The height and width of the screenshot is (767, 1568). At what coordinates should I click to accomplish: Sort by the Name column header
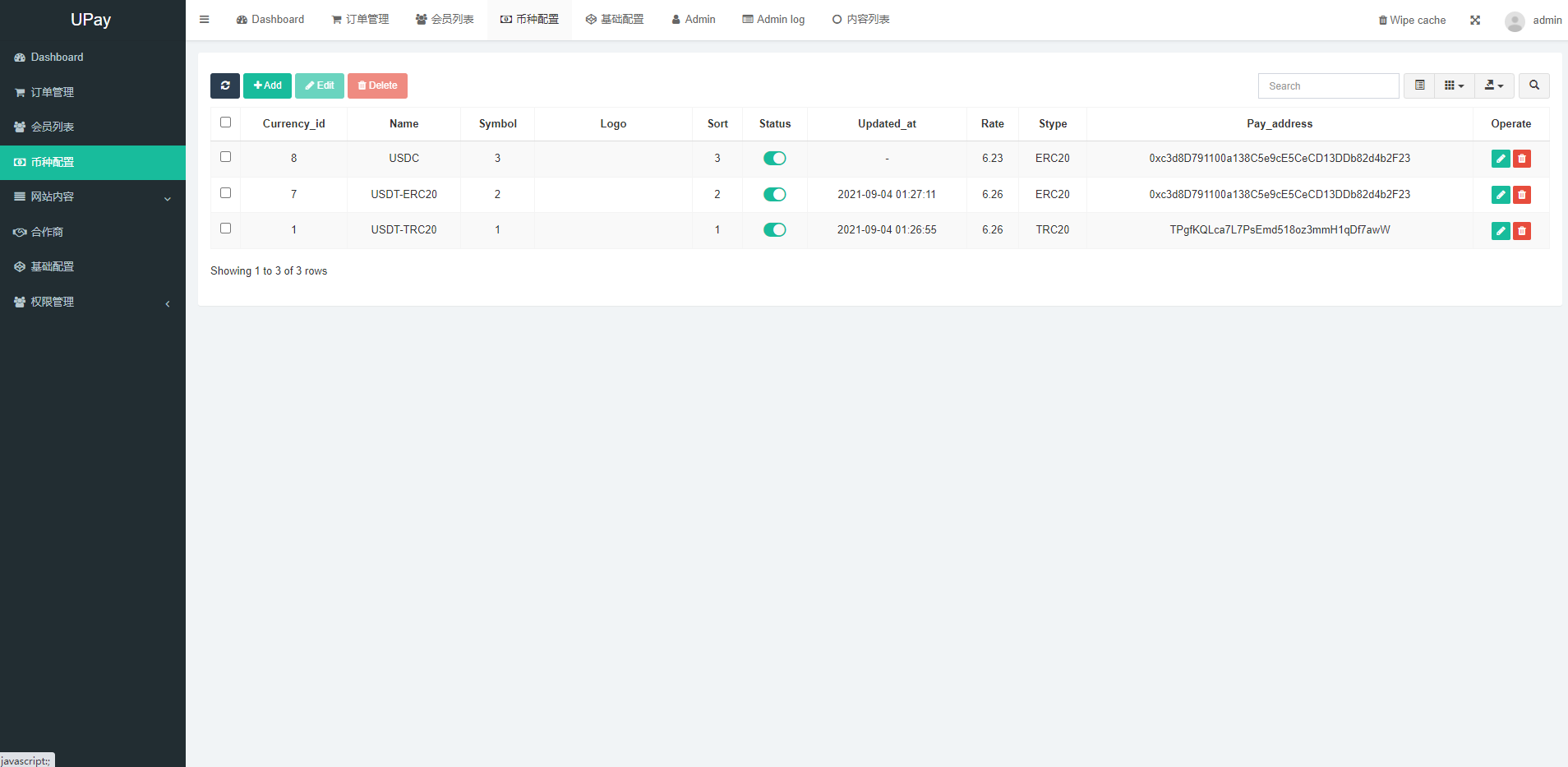(x=404, y=124)
